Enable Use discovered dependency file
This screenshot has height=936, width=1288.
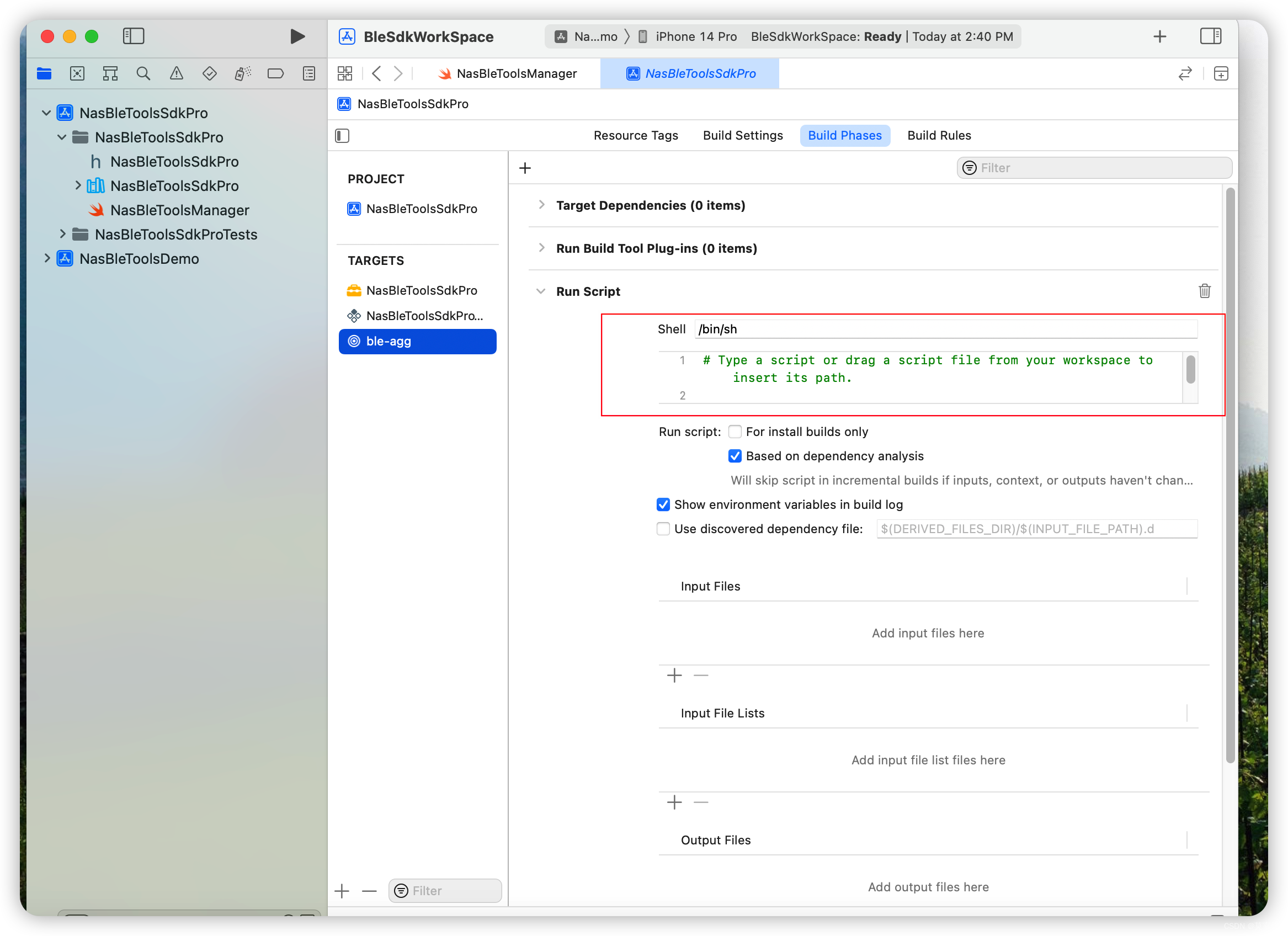pyautogui.click(x=663, y=529)
